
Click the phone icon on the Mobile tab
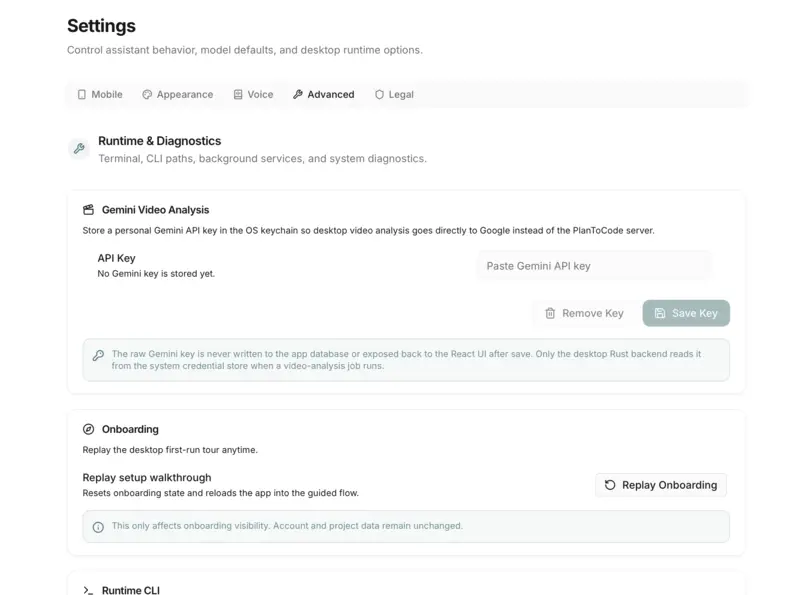click(82, 94)
